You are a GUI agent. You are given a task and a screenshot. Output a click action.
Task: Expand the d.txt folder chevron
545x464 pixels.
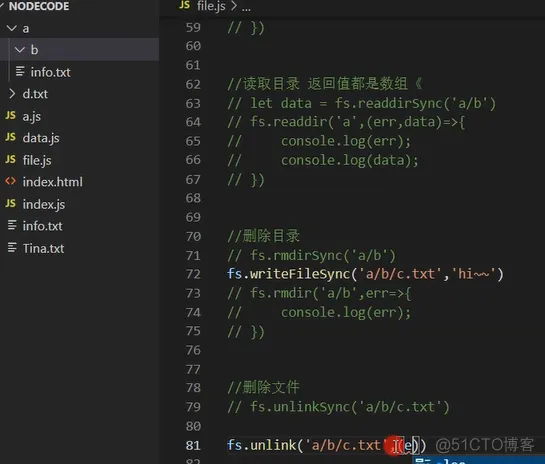[x=12, y=93]
